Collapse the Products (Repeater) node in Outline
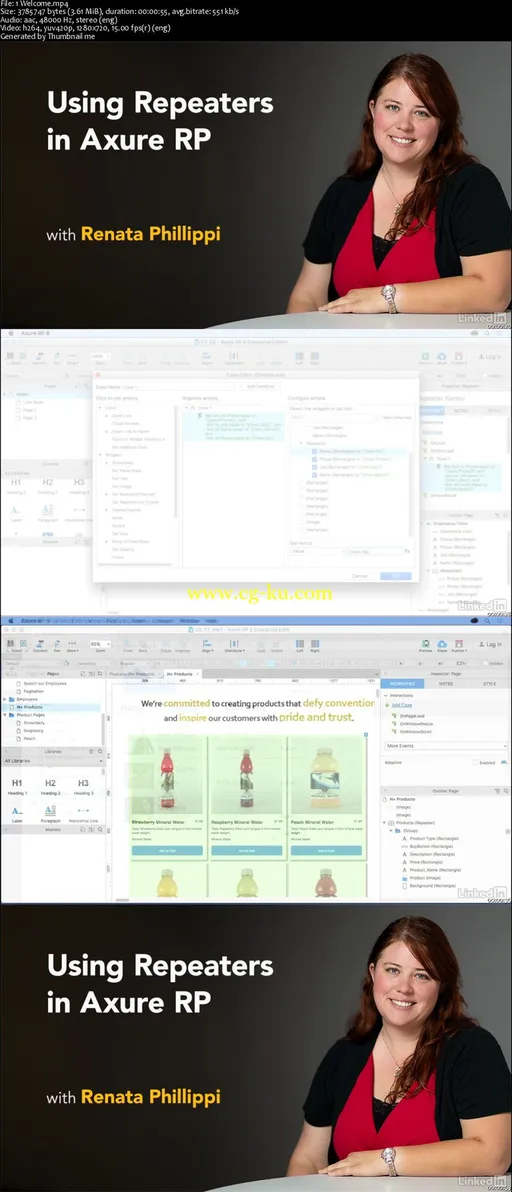Viewport: 512px width, 1192px height. 384,823
